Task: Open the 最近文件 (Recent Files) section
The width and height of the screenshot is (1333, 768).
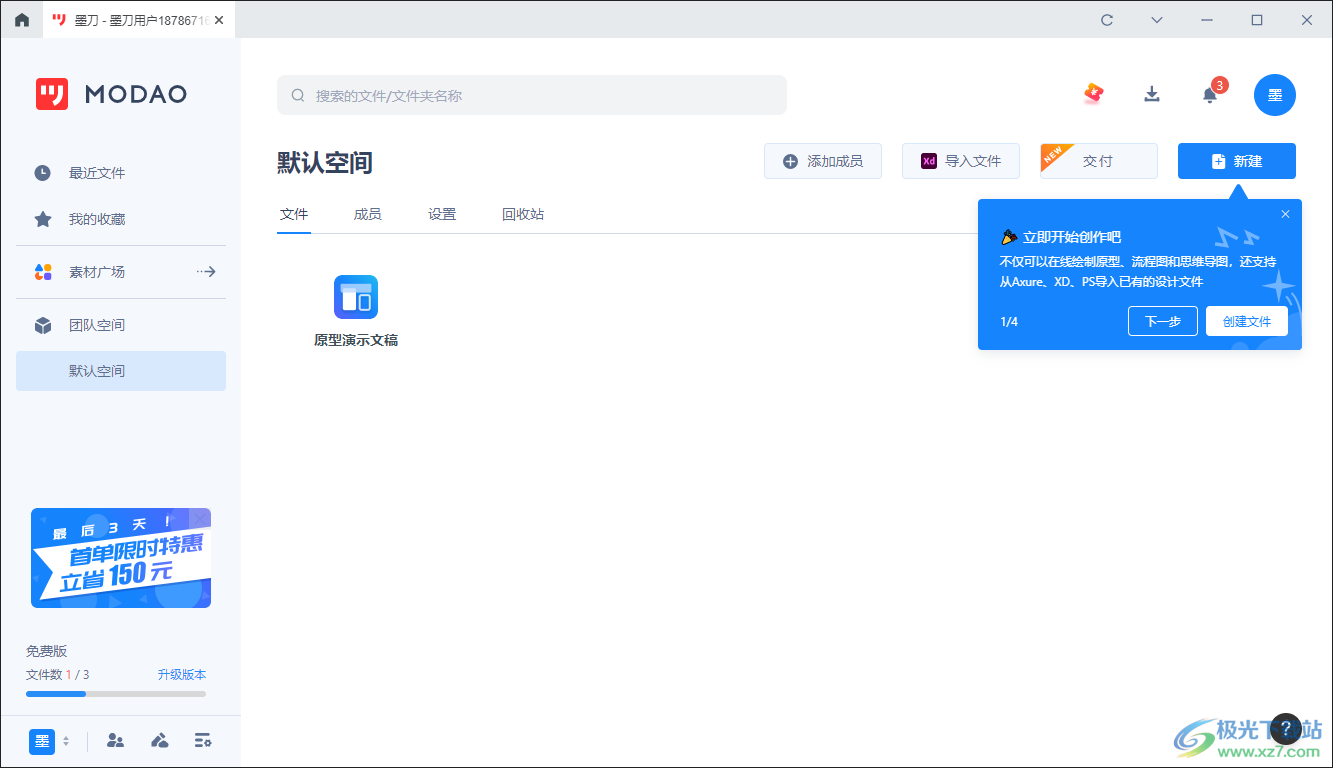Action: click(x=100, y=172)
